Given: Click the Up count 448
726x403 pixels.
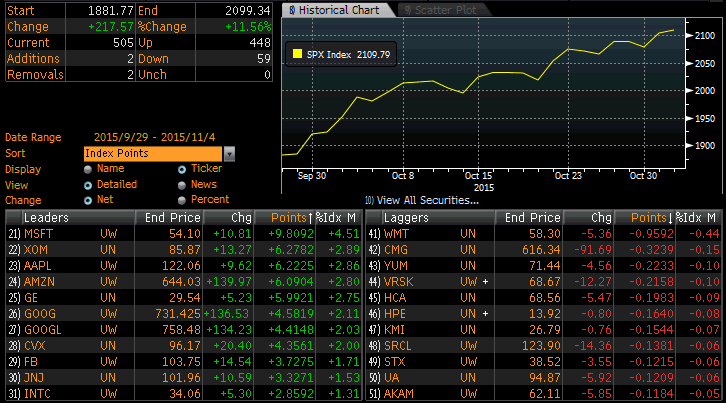Looking at the screenshot, I should click(260, 43).
